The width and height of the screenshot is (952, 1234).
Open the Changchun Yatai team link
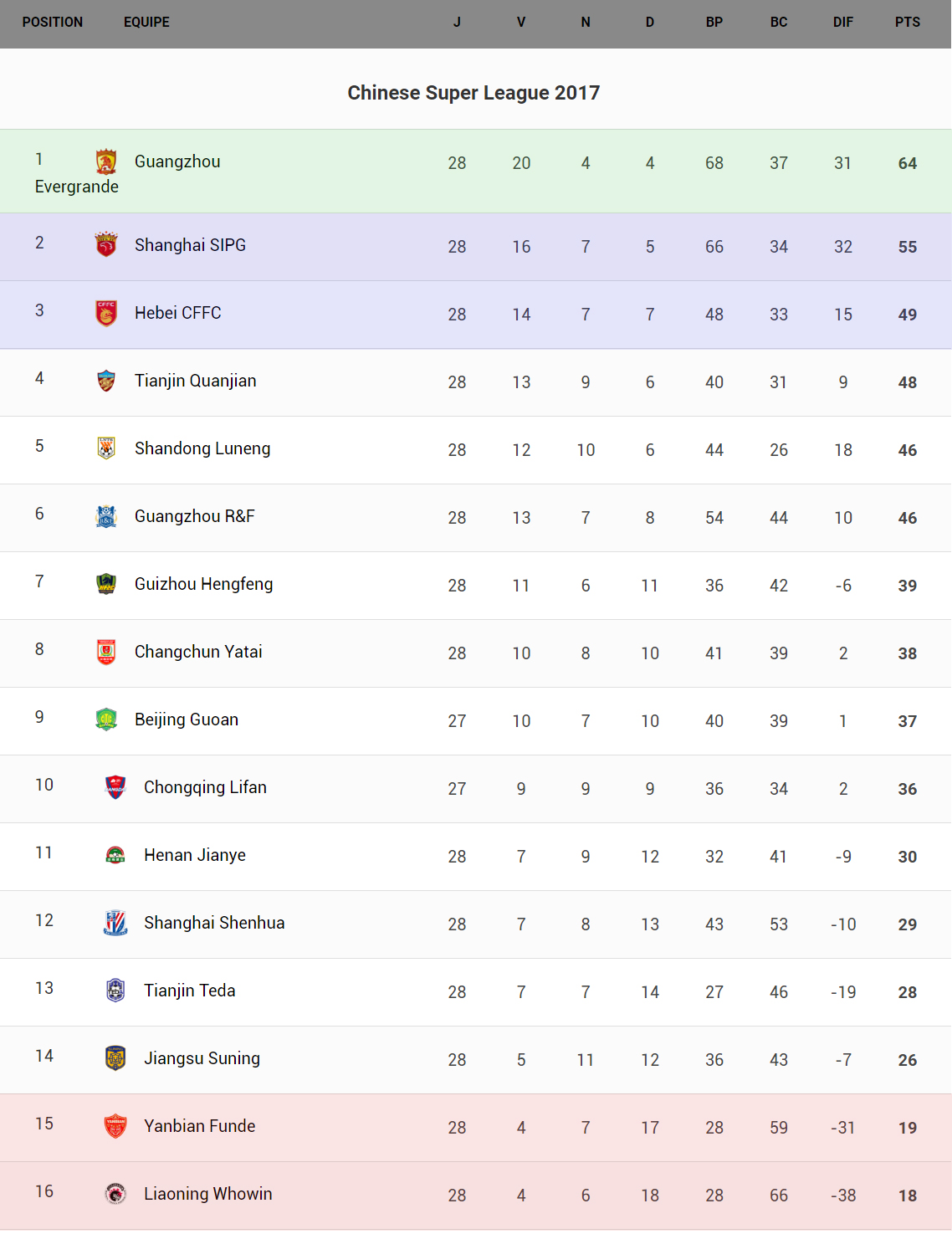pyautogui.click(x=198, y=652)
